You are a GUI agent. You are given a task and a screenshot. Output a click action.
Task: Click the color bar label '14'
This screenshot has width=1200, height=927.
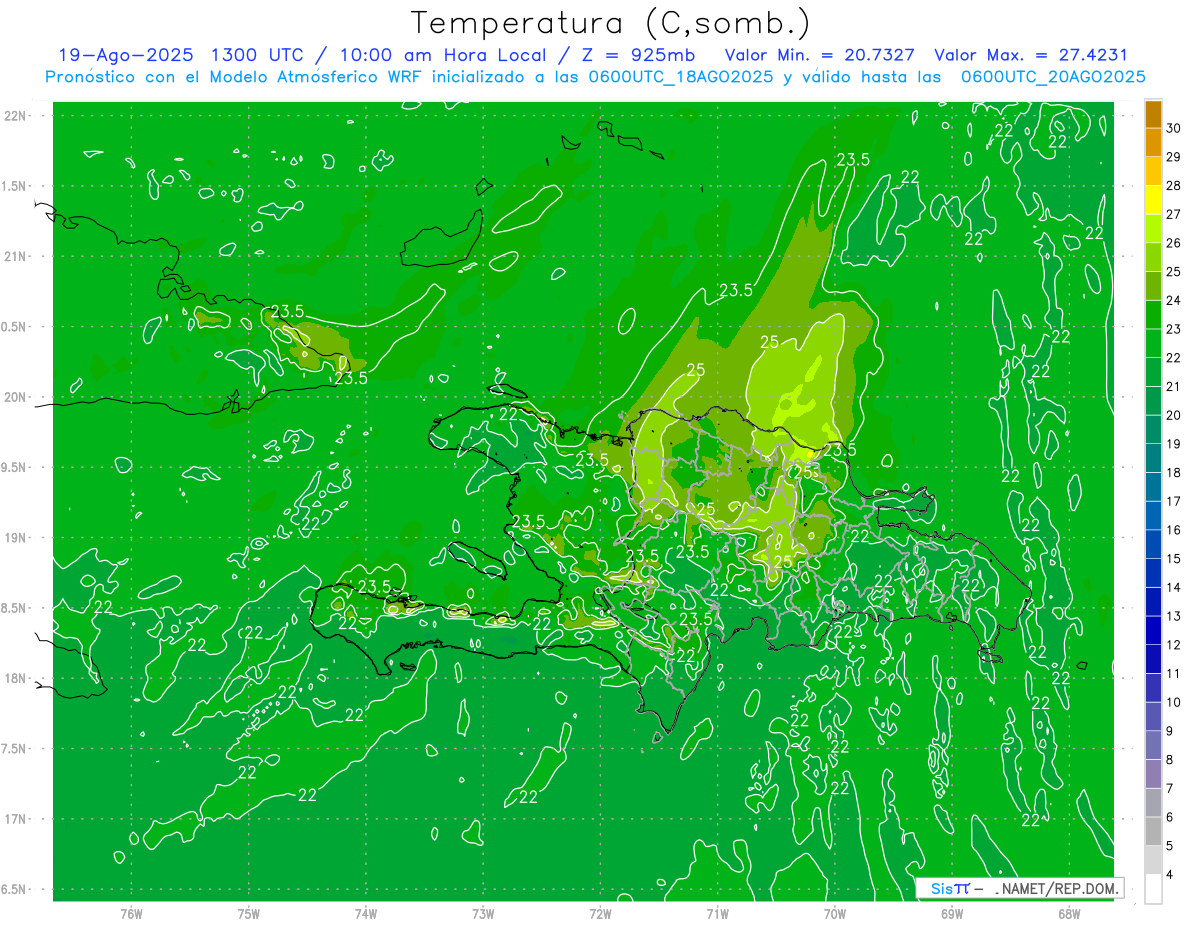point(1174,588)
